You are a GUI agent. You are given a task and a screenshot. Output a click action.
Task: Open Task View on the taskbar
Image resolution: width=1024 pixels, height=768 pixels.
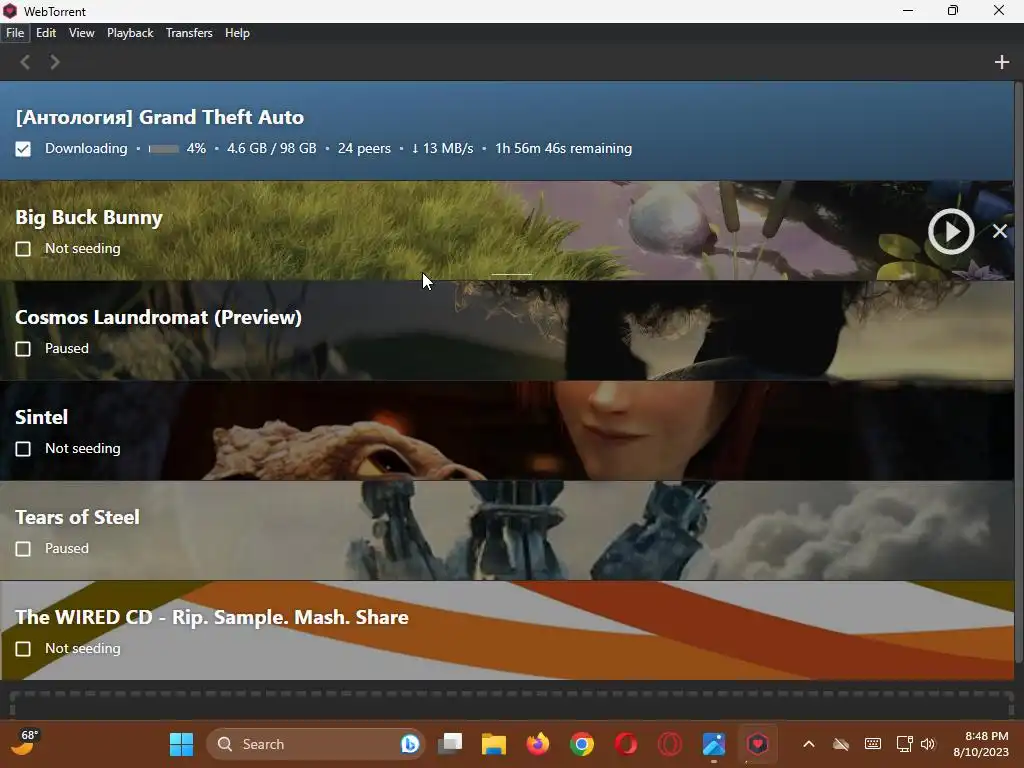(x=450, y=744)
